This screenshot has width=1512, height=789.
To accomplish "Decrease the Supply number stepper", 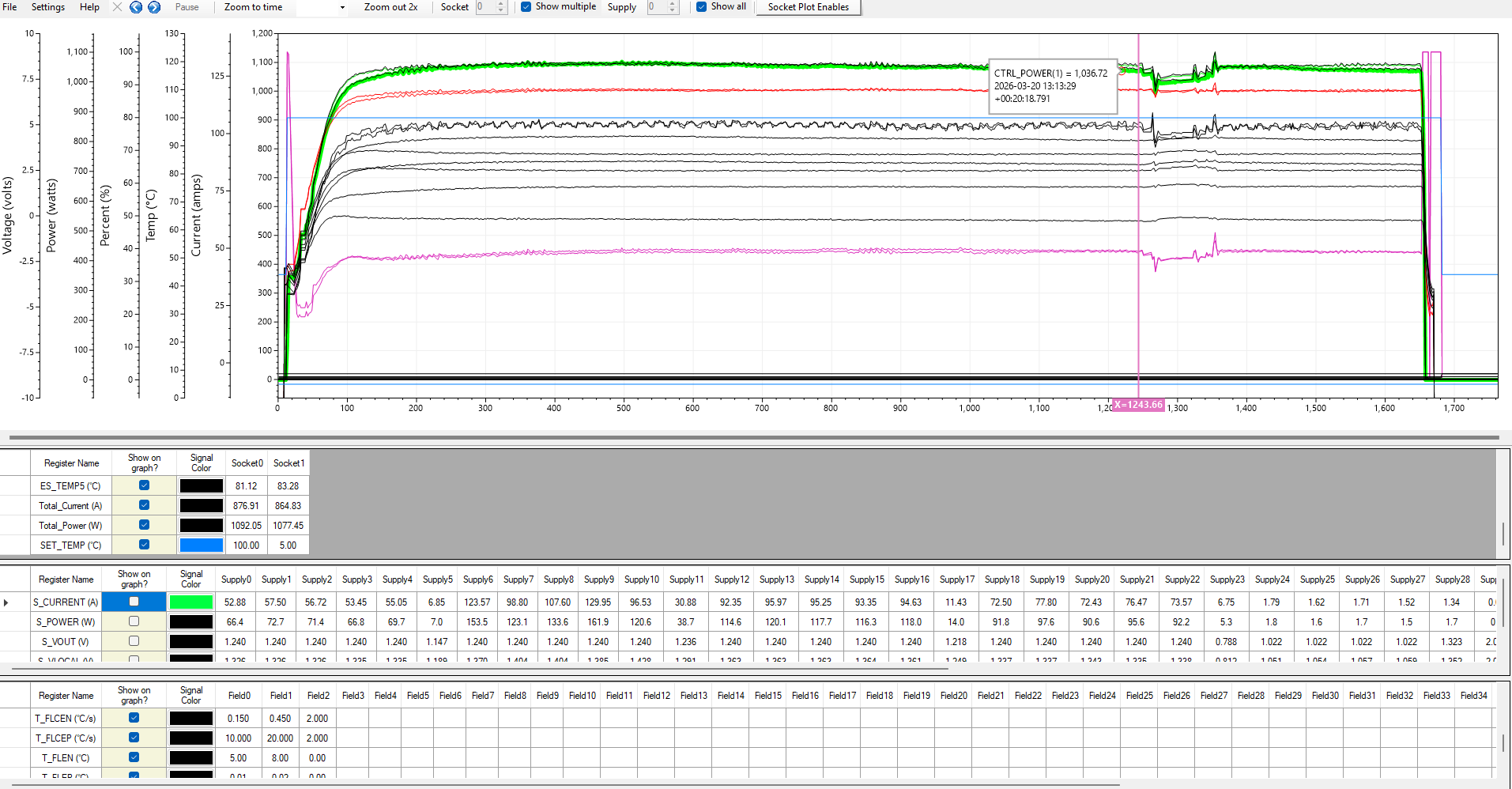I will click(673, 10).
